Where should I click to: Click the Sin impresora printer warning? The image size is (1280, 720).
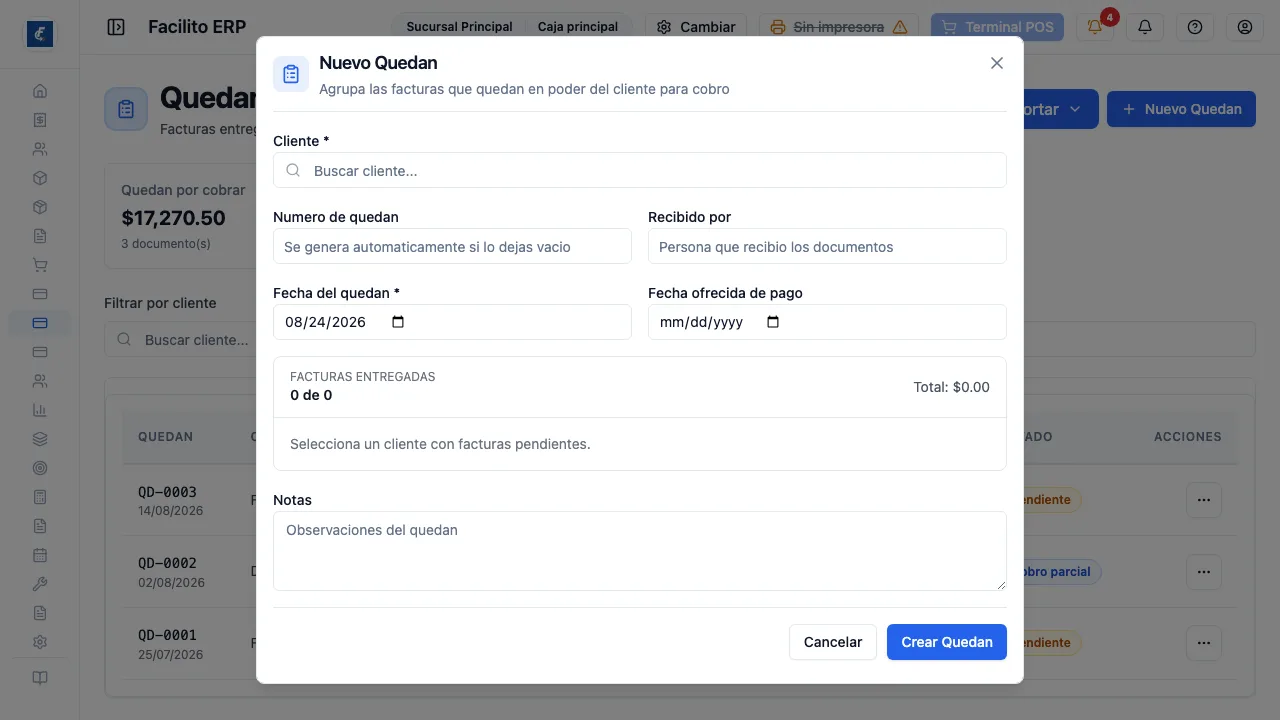(x=840, y=27)
